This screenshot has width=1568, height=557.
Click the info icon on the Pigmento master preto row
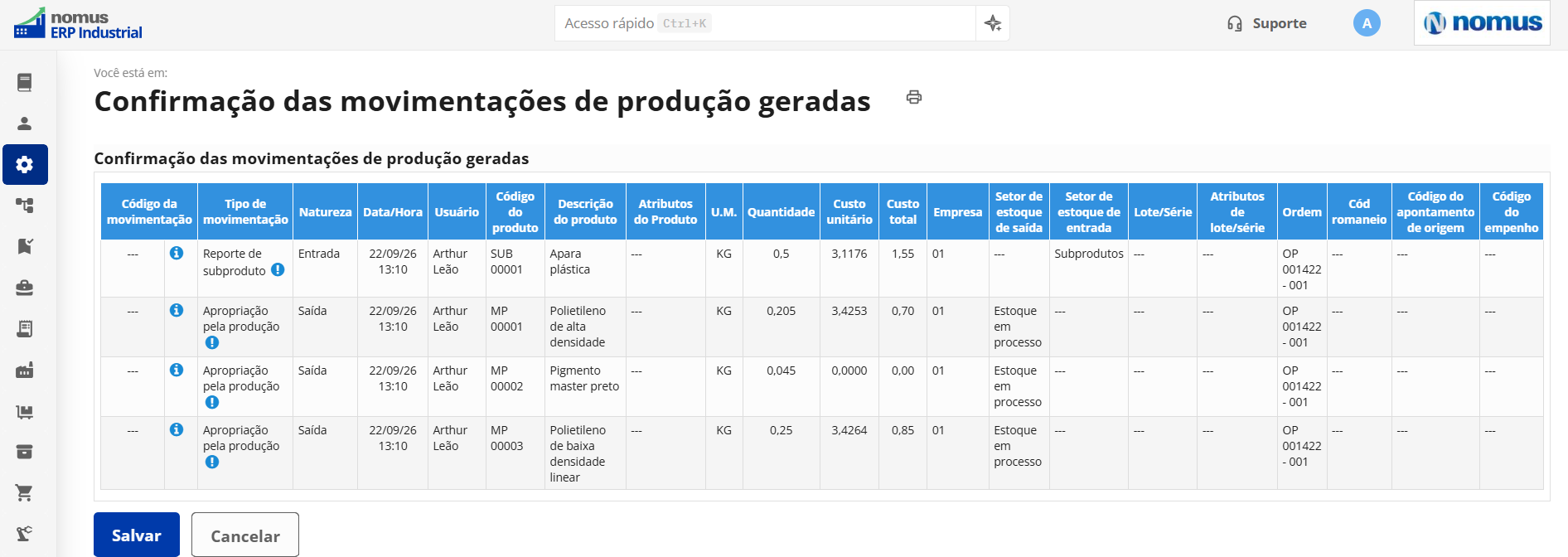pos(177,370)
